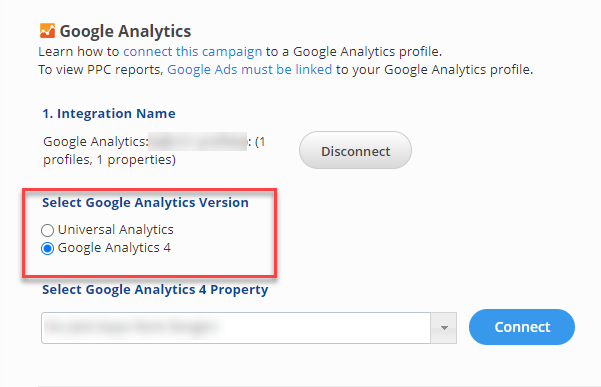Viewport: 601px width, 387px height.
Task: Click the Google Analytics page title
Action: [125, 31]
